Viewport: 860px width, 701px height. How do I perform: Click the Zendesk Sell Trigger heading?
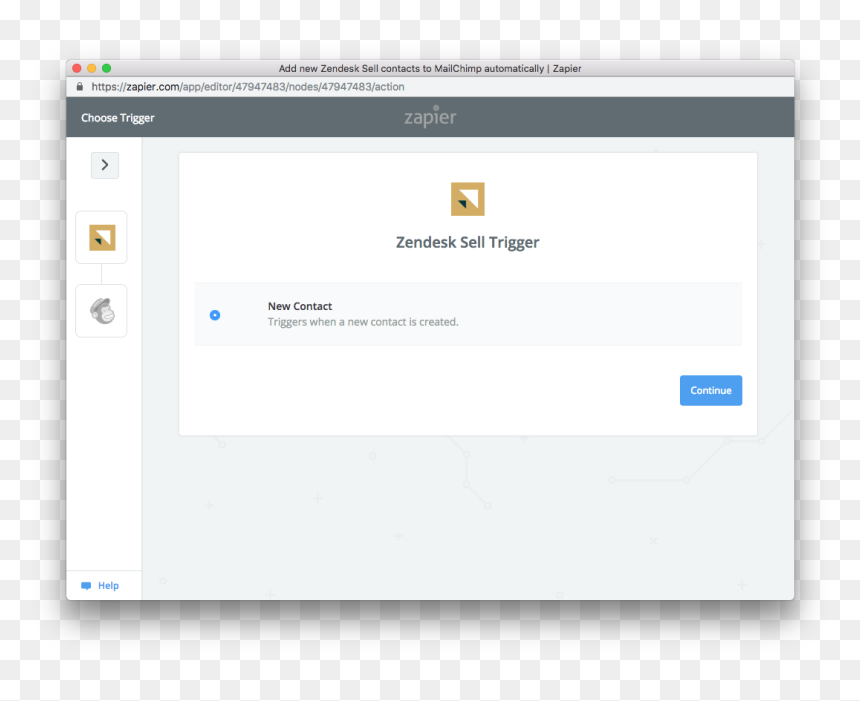point(468,242)
